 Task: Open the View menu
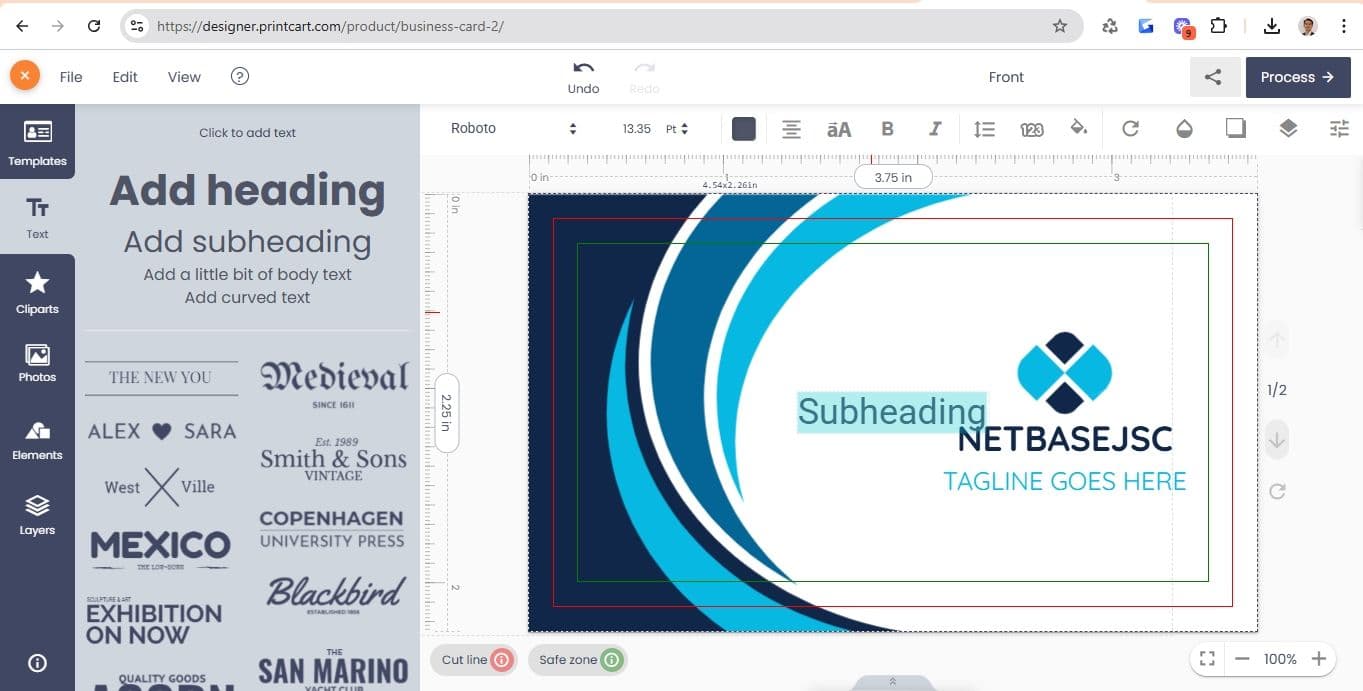184,77
